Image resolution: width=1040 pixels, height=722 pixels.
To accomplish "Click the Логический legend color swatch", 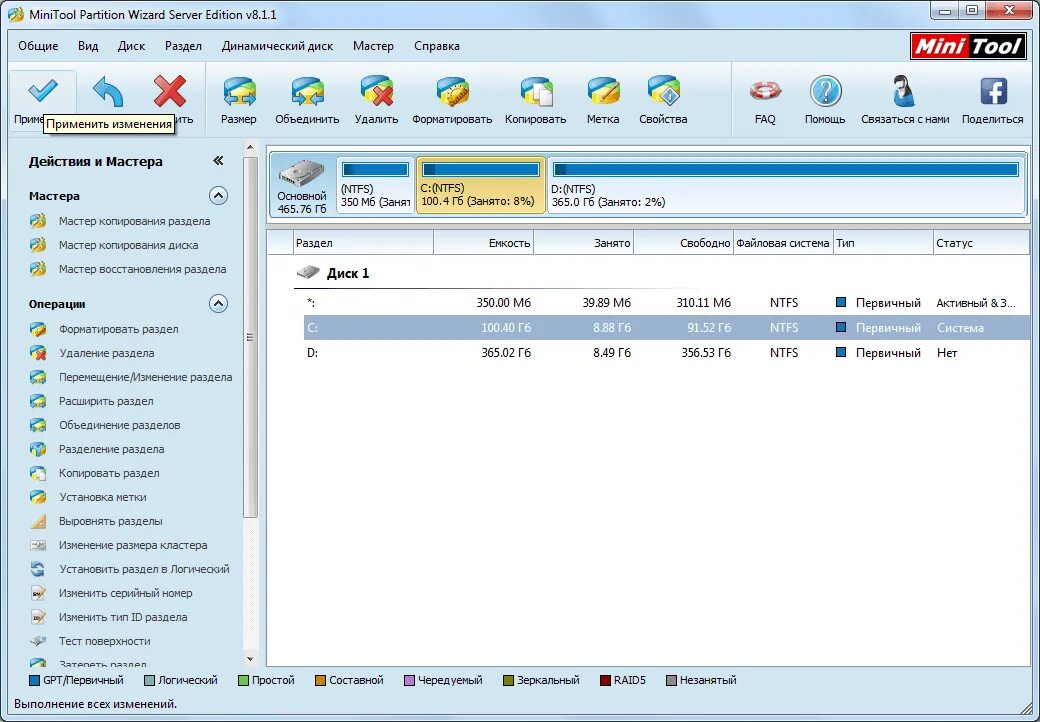I will (149, 680).
